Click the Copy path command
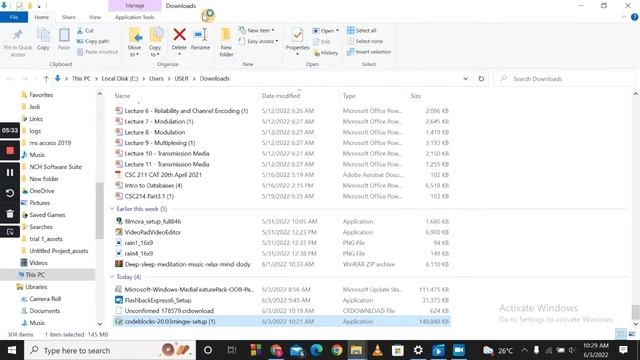640x360 pixels. (93, 41)
